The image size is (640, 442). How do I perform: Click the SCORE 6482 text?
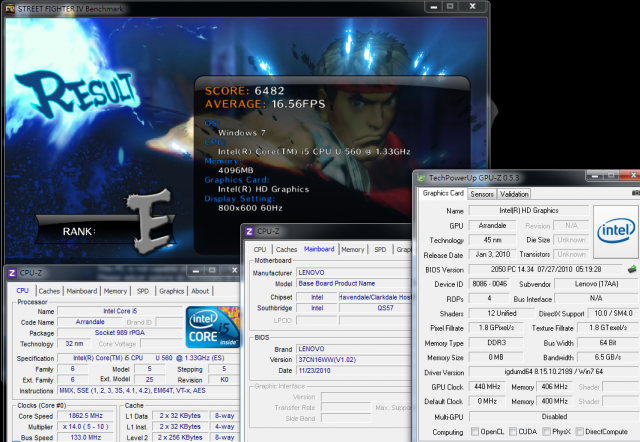[244, 91]
